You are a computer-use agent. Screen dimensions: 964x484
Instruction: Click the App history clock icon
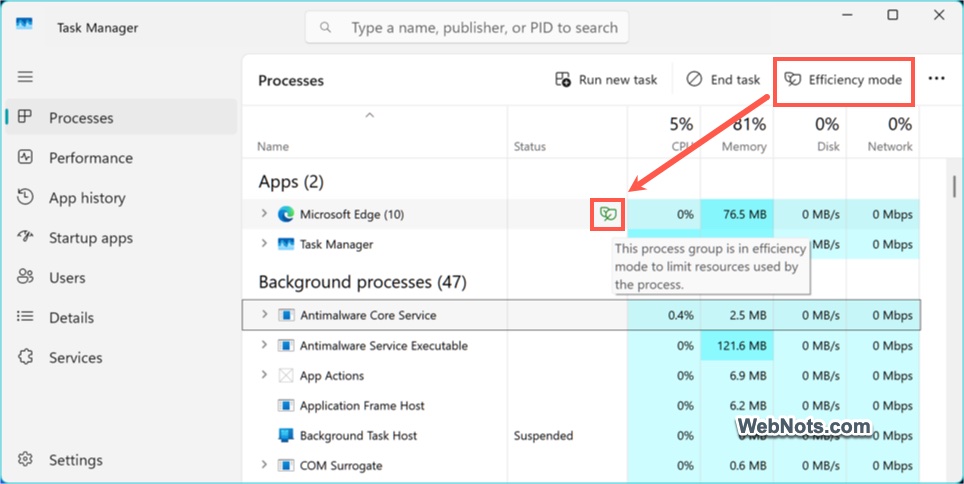click(x=25, y=197)
